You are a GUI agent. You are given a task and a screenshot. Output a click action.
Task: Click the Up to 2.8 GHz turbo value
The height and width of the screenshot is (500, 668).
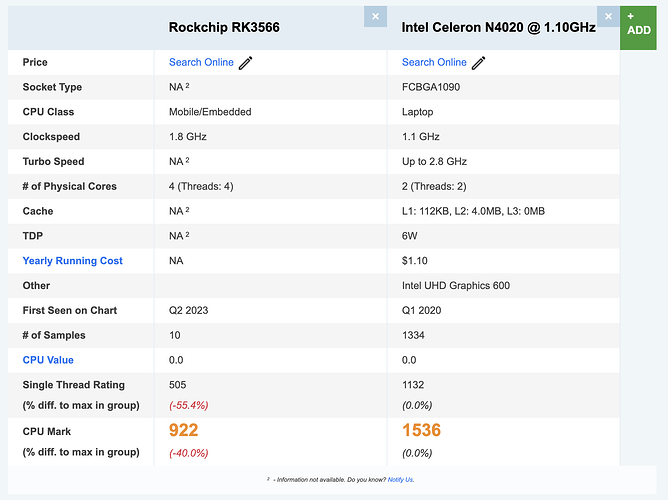[x=434, y=161]
